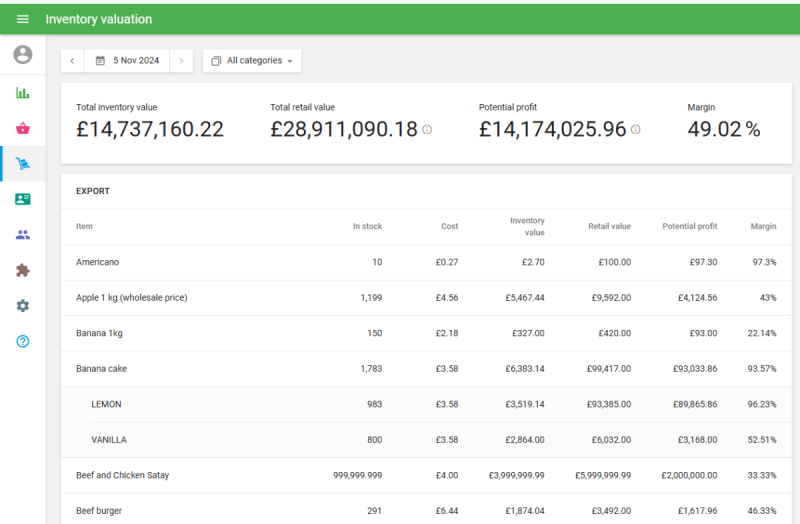The height and width of the screenshot is (524, 800).
Task: Expand the All categories dropdown
Action: point(252,61)
